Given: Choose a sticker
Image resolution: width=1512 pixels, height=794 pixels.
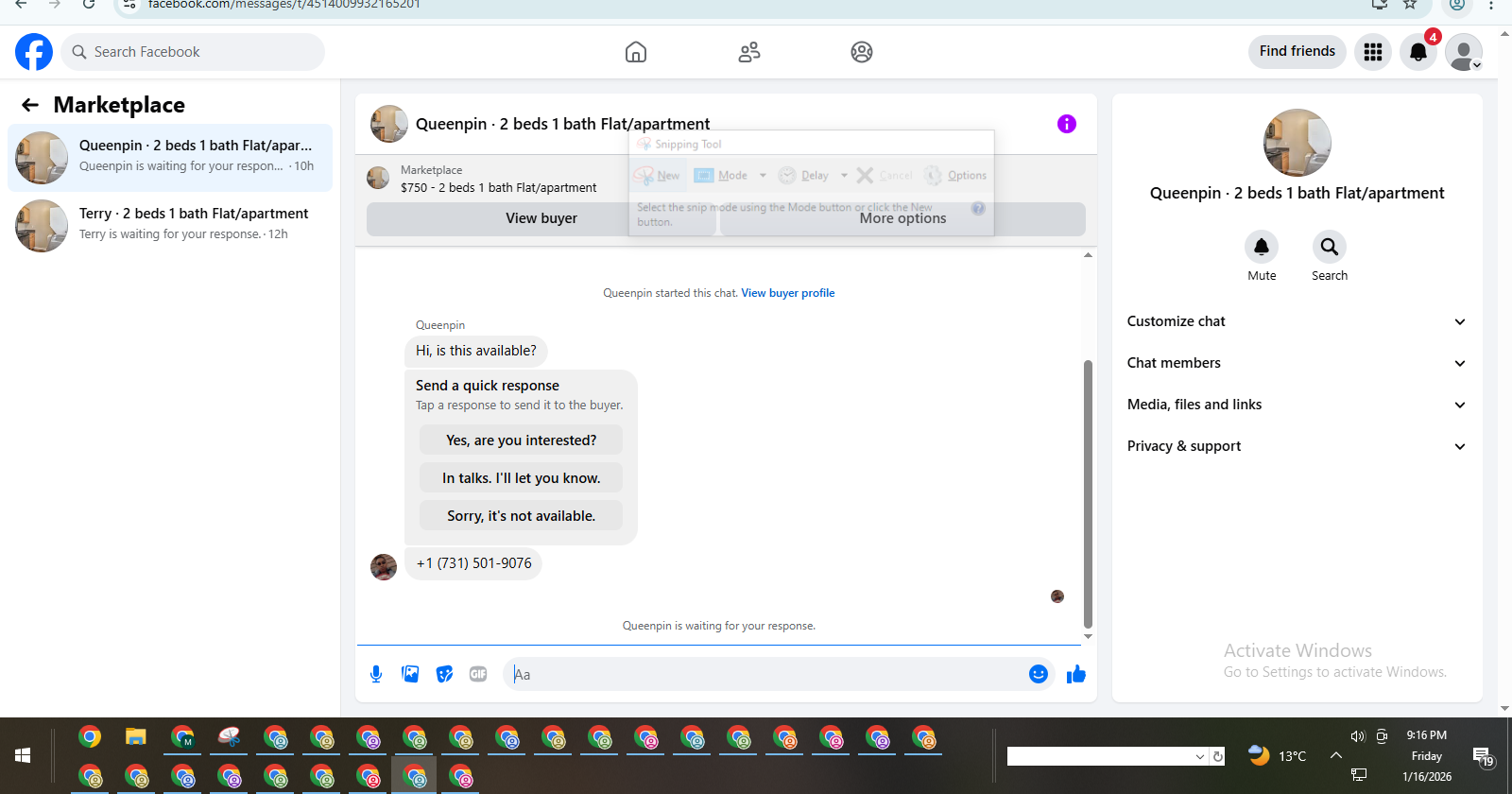Looking at the screenshot, I should (x=444, y=674).
